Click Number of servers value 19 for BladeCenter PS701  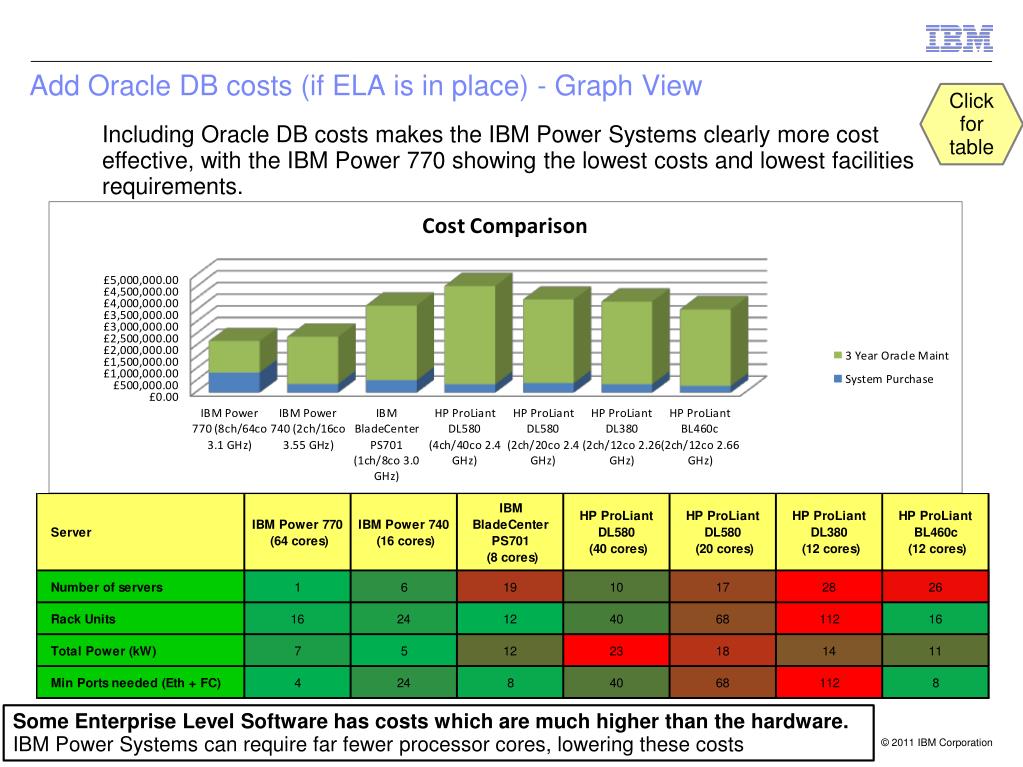pos(510,587)
